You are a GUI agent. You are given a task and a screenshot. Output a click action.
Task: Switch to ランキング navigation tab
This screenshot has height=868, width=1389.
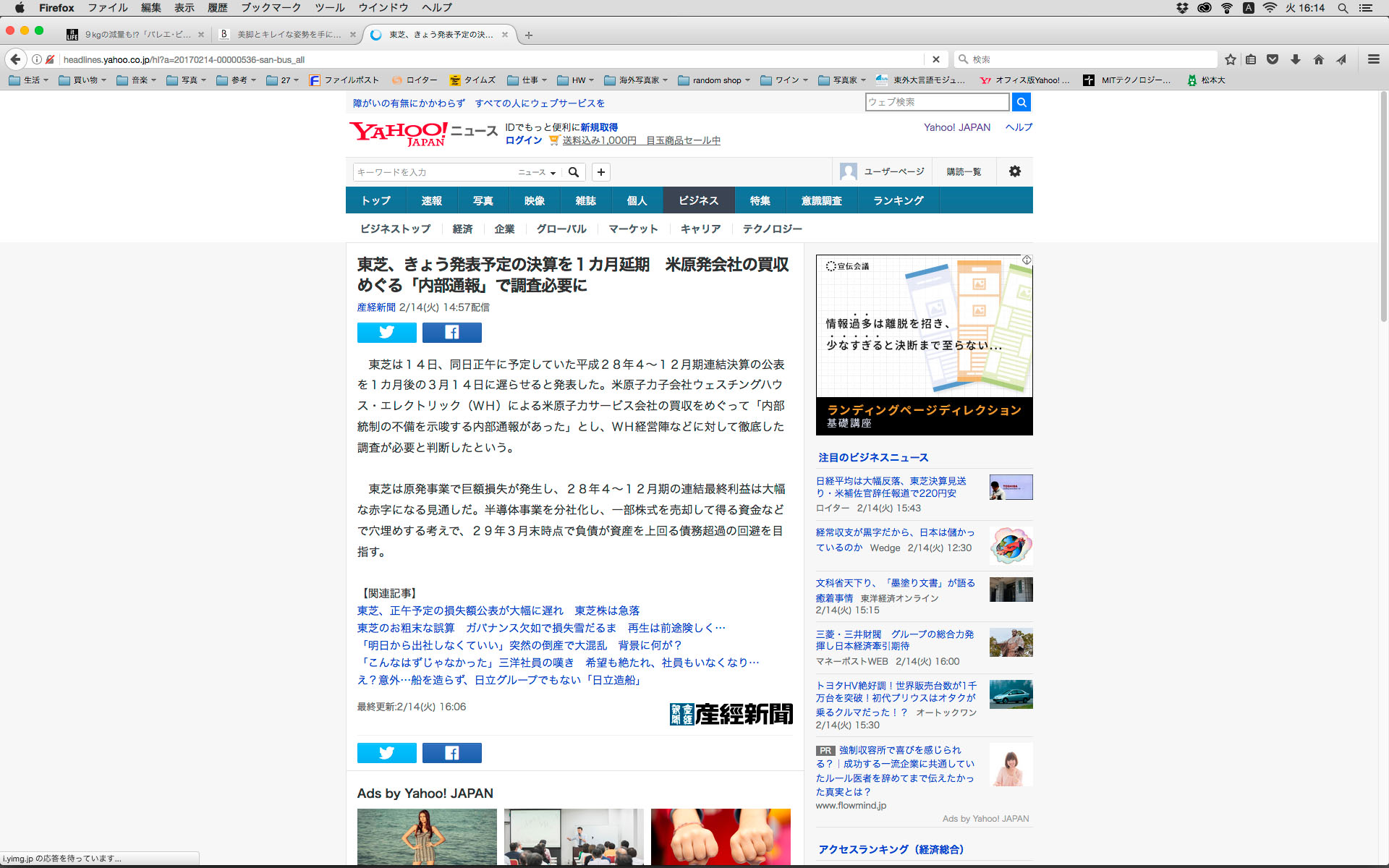click(898, 200)
